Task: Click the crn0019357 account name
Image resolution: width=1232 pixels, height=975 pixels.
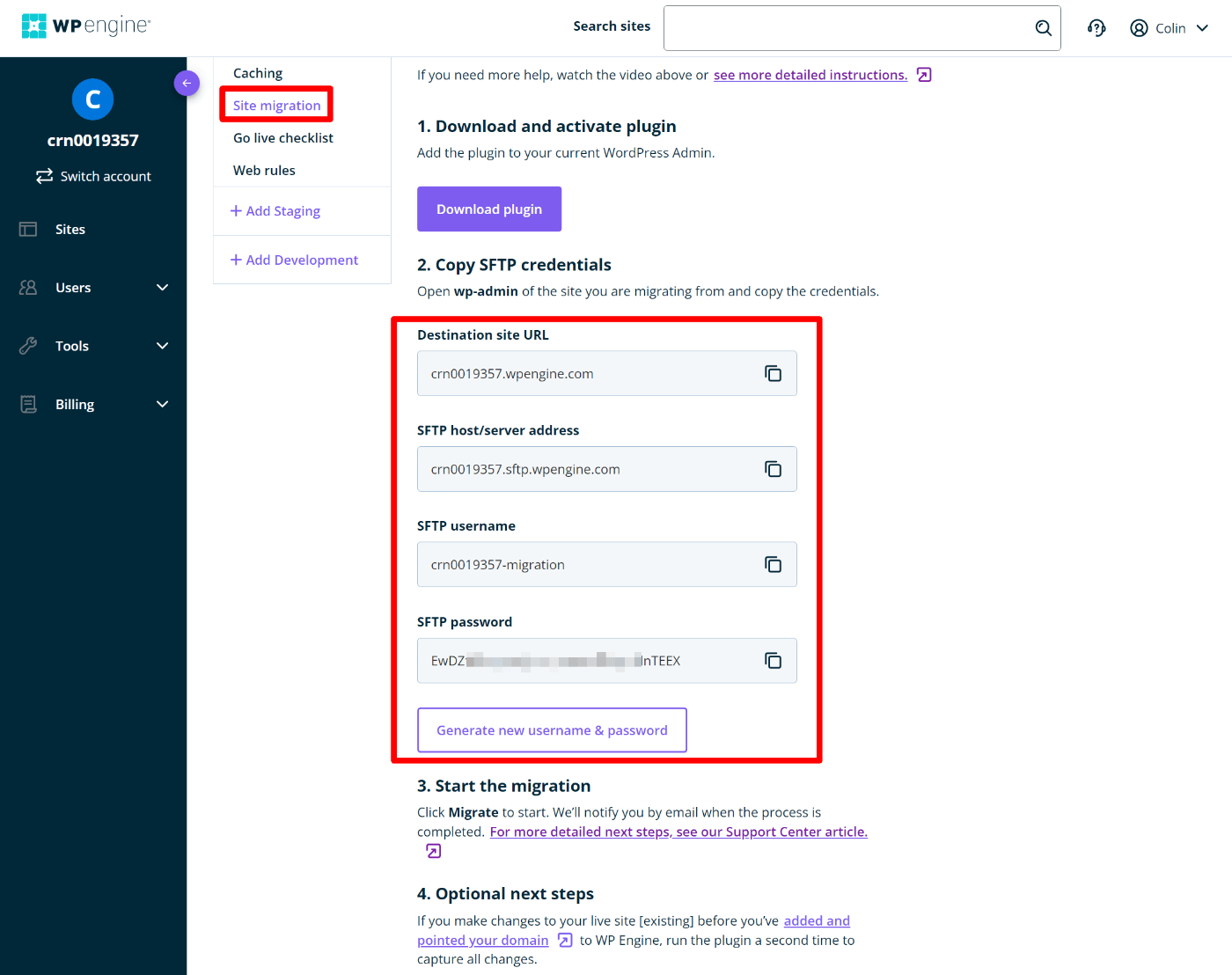Action: [x=92, y=140]
